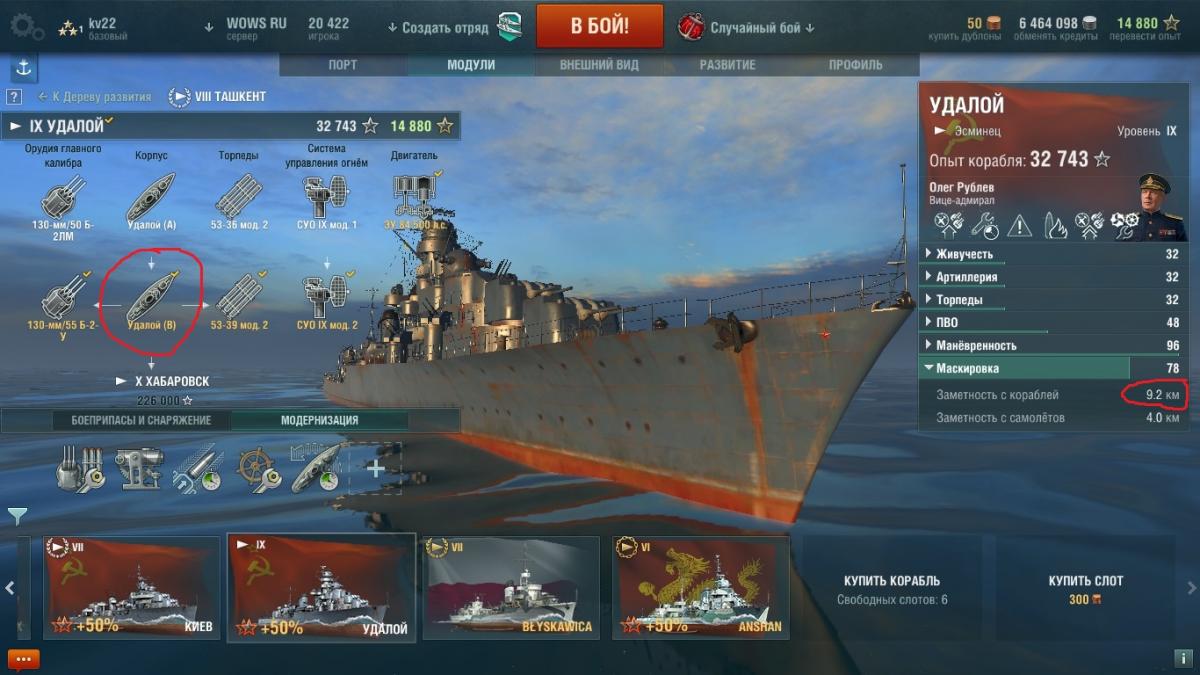The image size is (1200, 675).
Task: Open the anchor port icon
Action: click(24, 69)
